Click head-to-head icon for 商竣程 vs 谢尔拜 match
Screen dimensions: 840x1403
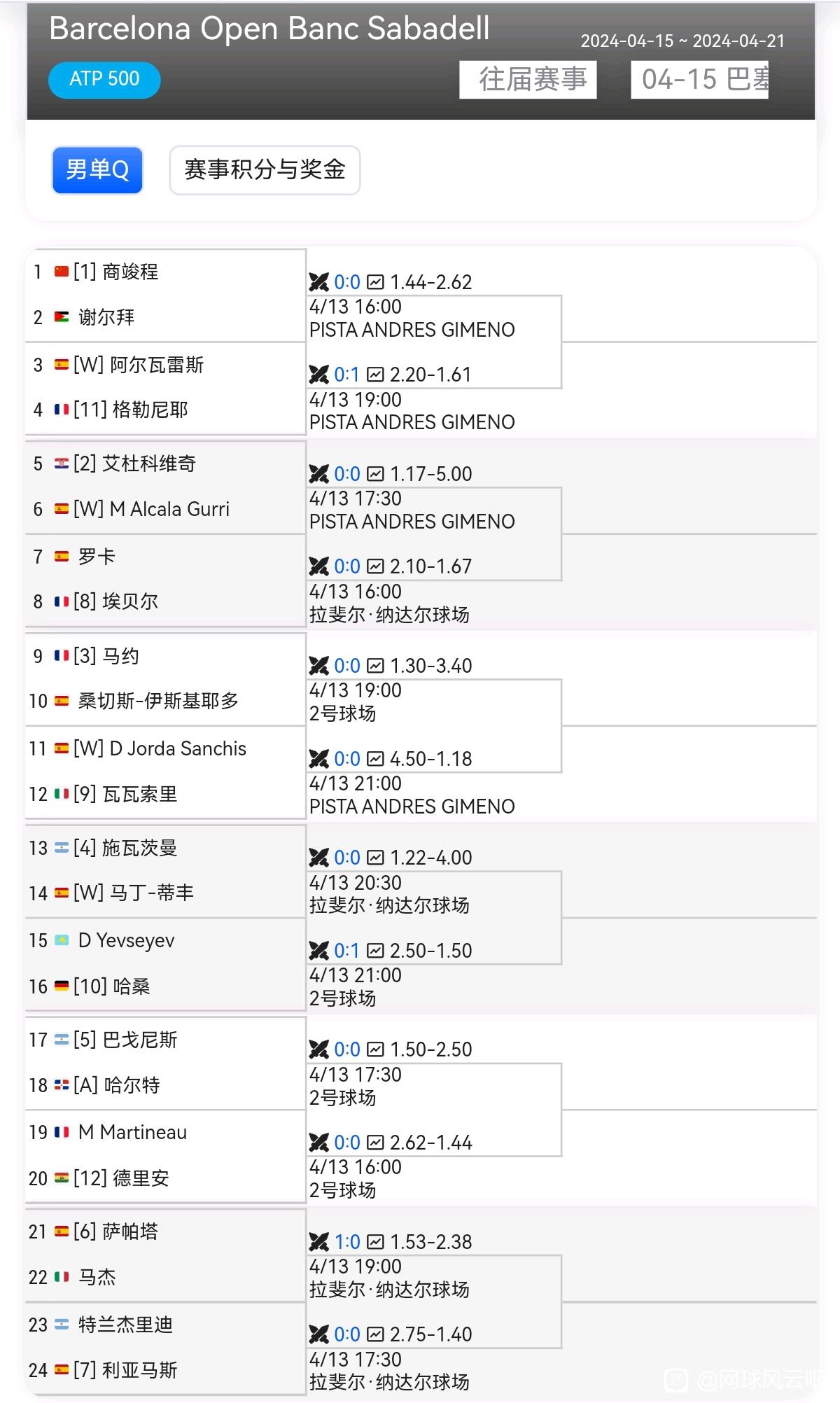click(x=318, y=282)
